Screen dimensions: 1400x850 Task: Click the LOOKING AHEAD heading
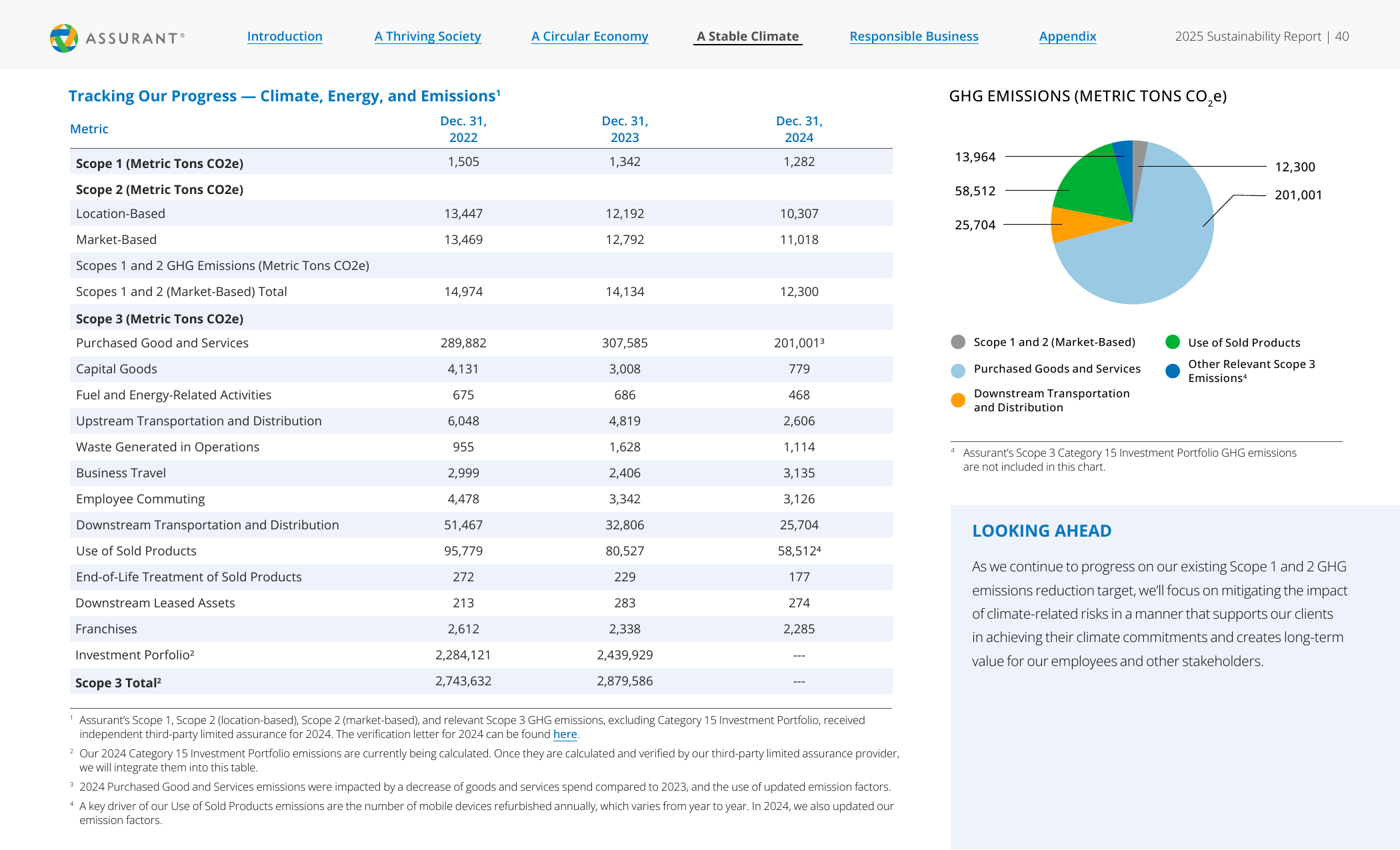pyautogui.click(x=1041, y=531)
